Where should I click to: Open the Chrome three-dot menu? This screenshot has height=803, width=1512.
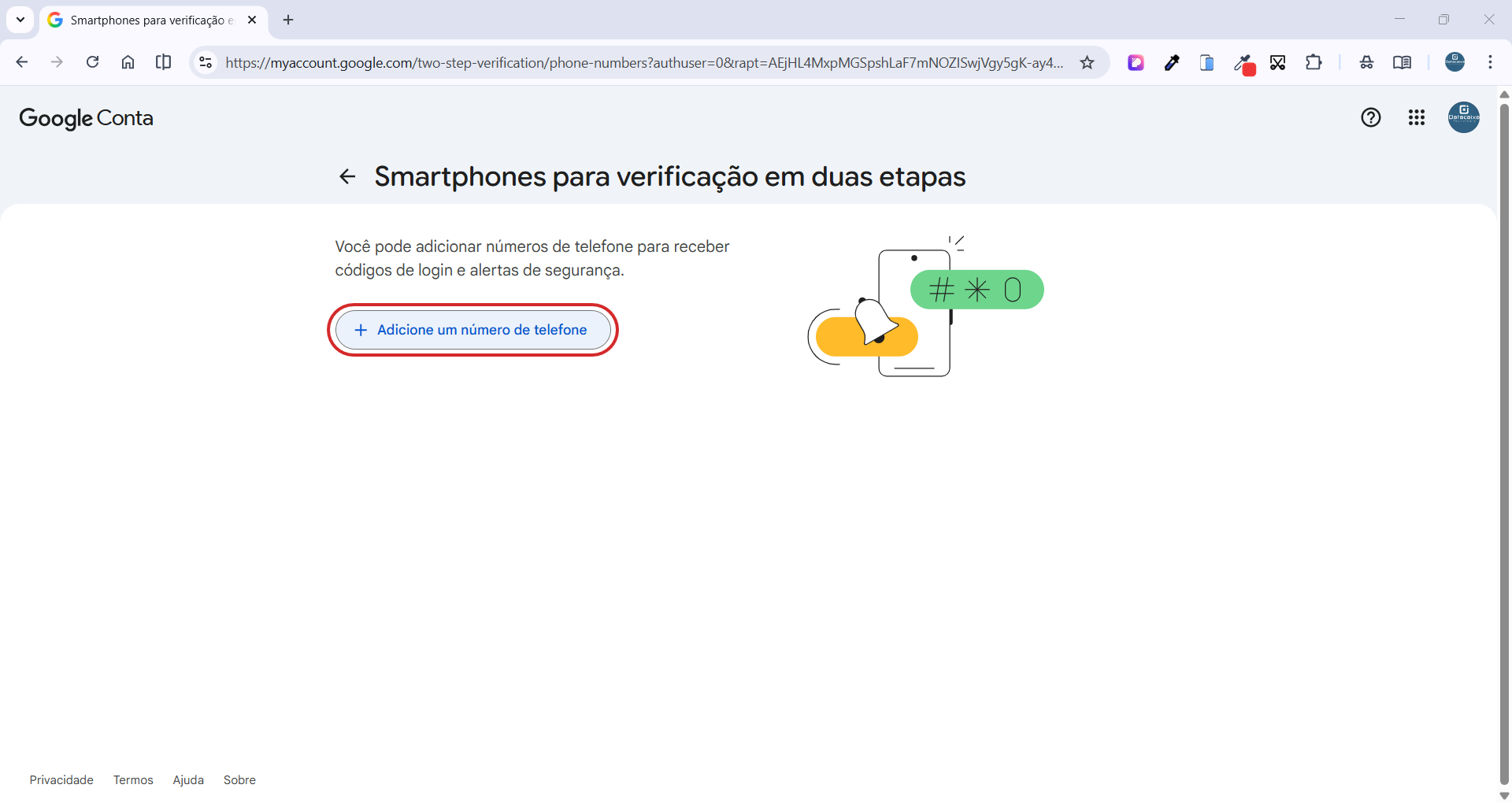coord(1490,62)
